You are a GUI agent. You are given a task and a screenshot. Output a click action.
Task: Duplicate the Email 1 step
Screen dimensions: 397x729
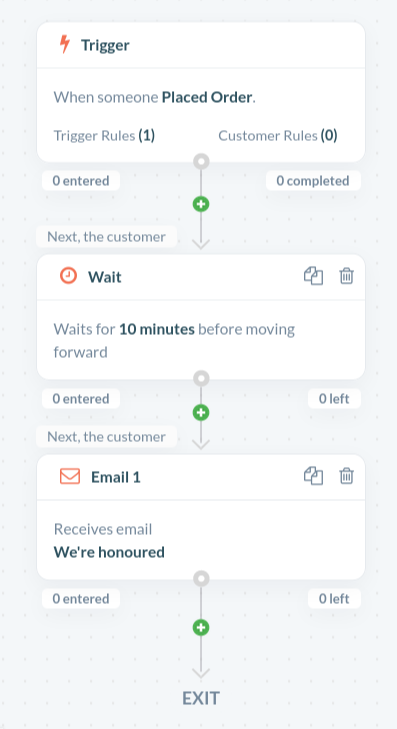pyautogui.click(x=313, y=476)
